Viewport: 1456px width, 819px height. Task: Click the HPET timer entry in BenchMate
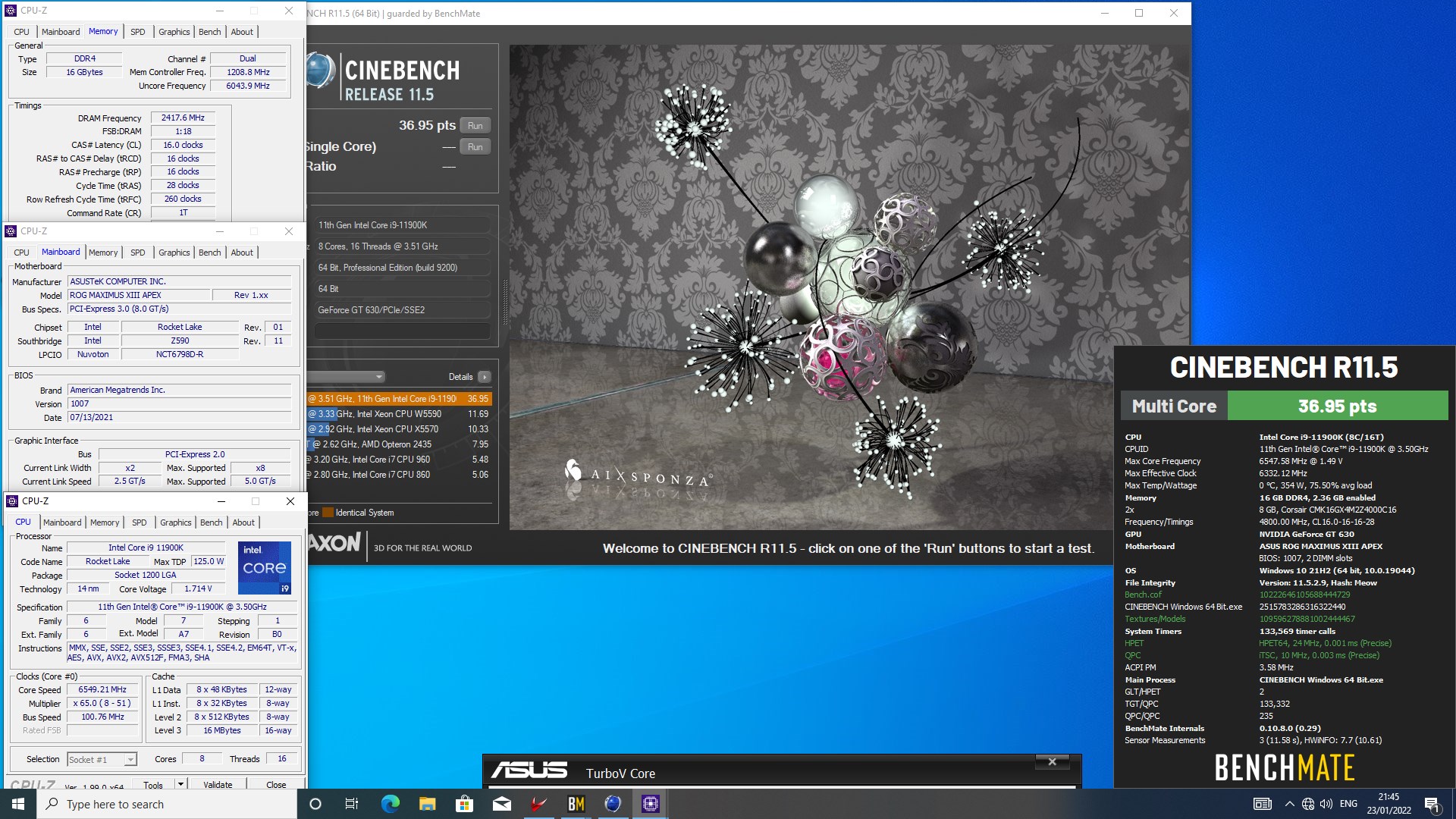pyautogui.click(x=1134, y=643)
